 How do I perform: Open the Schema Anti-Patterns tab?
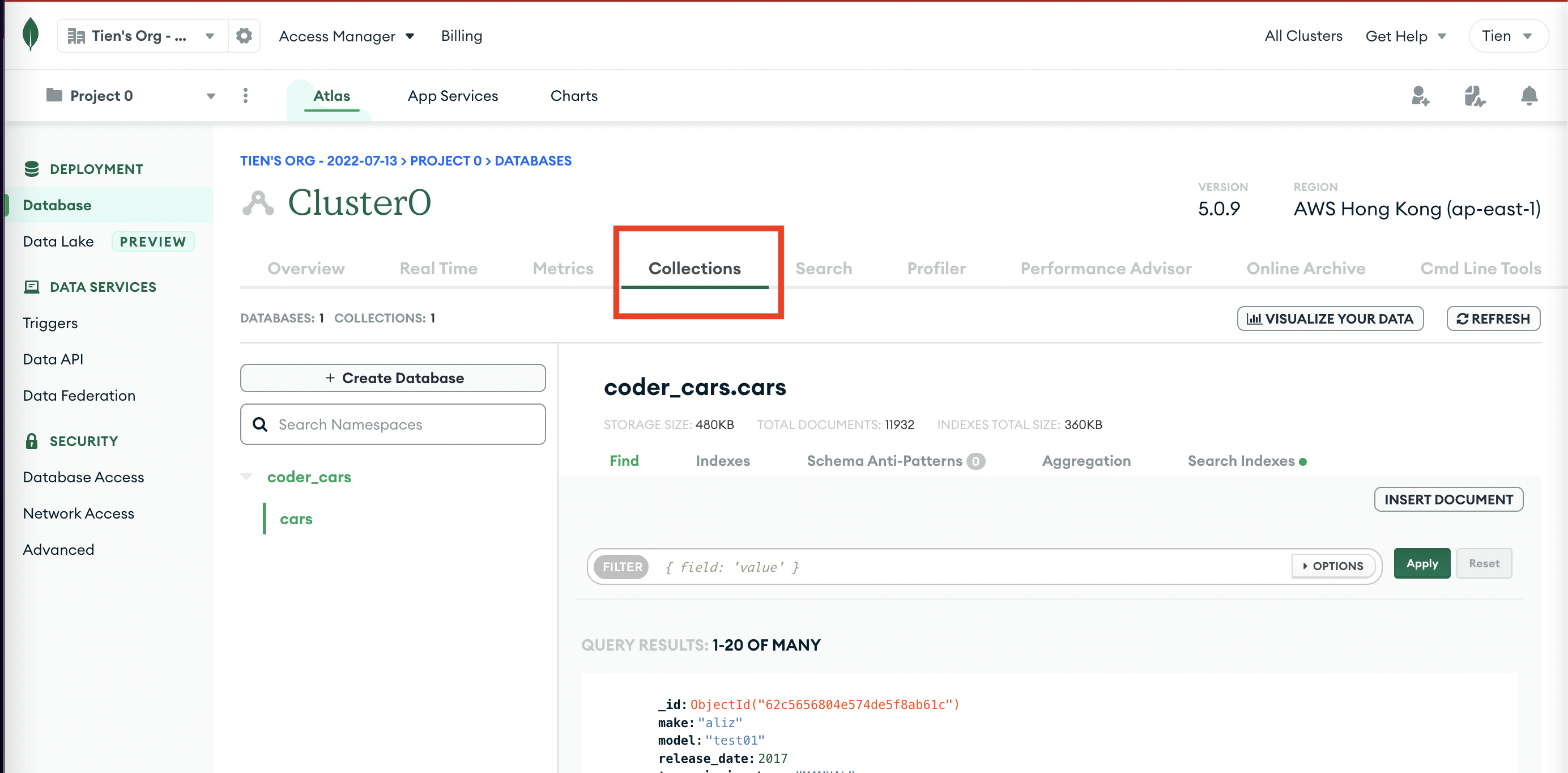896,461
